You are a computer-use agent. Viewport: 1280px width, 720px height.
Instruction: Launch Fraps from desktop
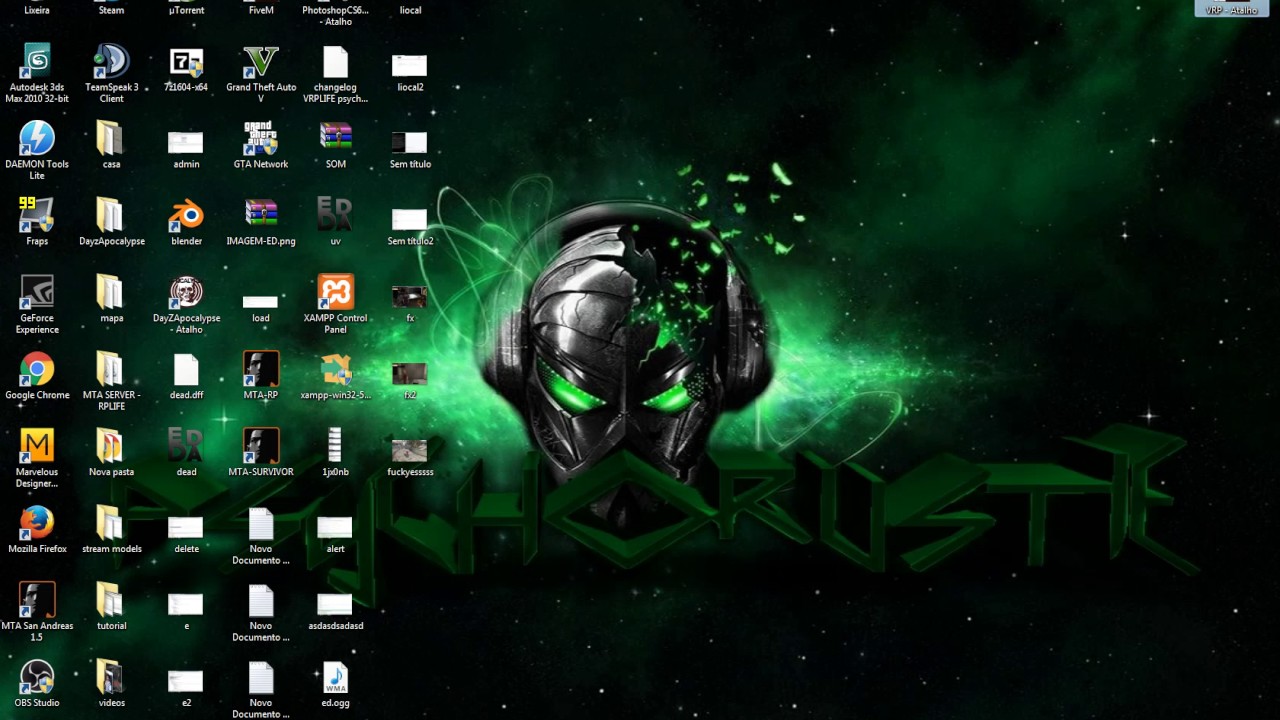[x=37, y=216]
